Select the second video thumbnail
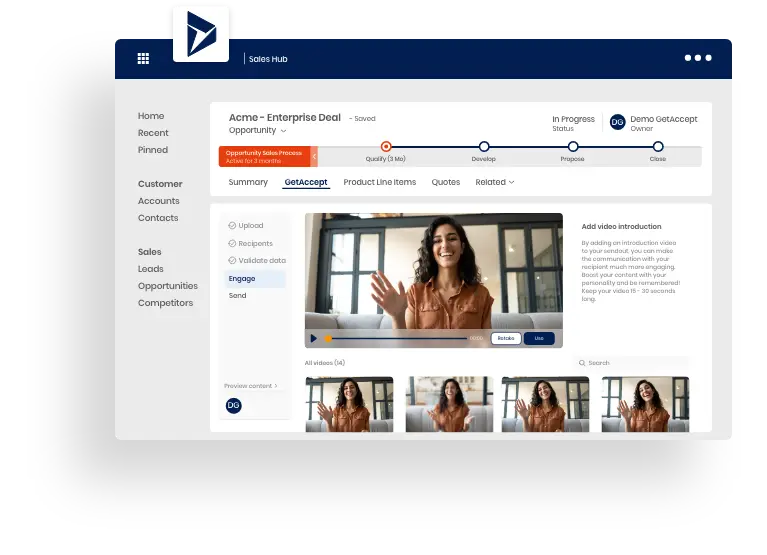 tap(450, 404)
